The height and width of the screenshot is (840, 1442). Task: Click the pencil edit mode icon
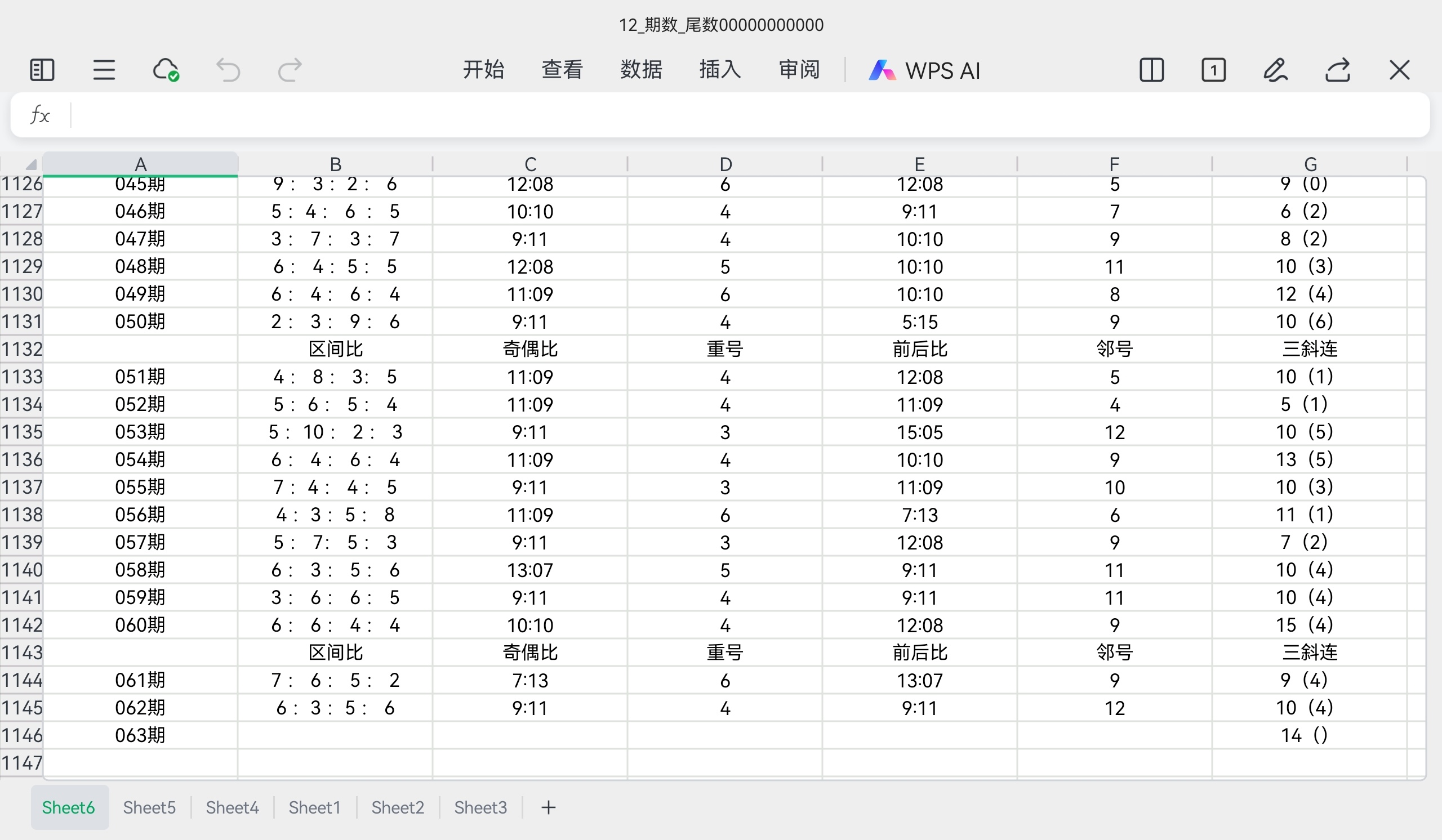1275,70
